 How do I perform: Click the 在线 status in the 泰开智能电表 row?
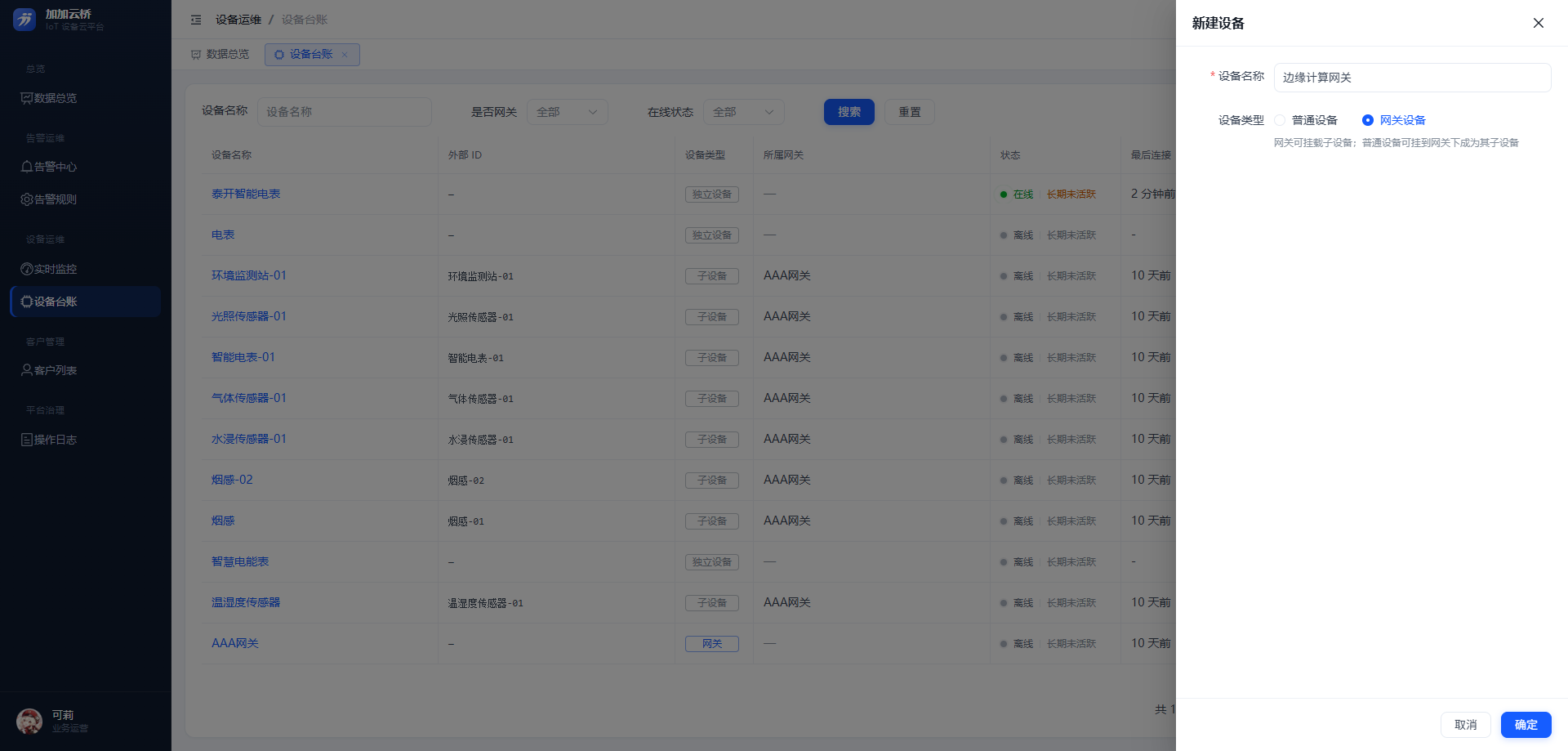click(x=1017, y=194)
